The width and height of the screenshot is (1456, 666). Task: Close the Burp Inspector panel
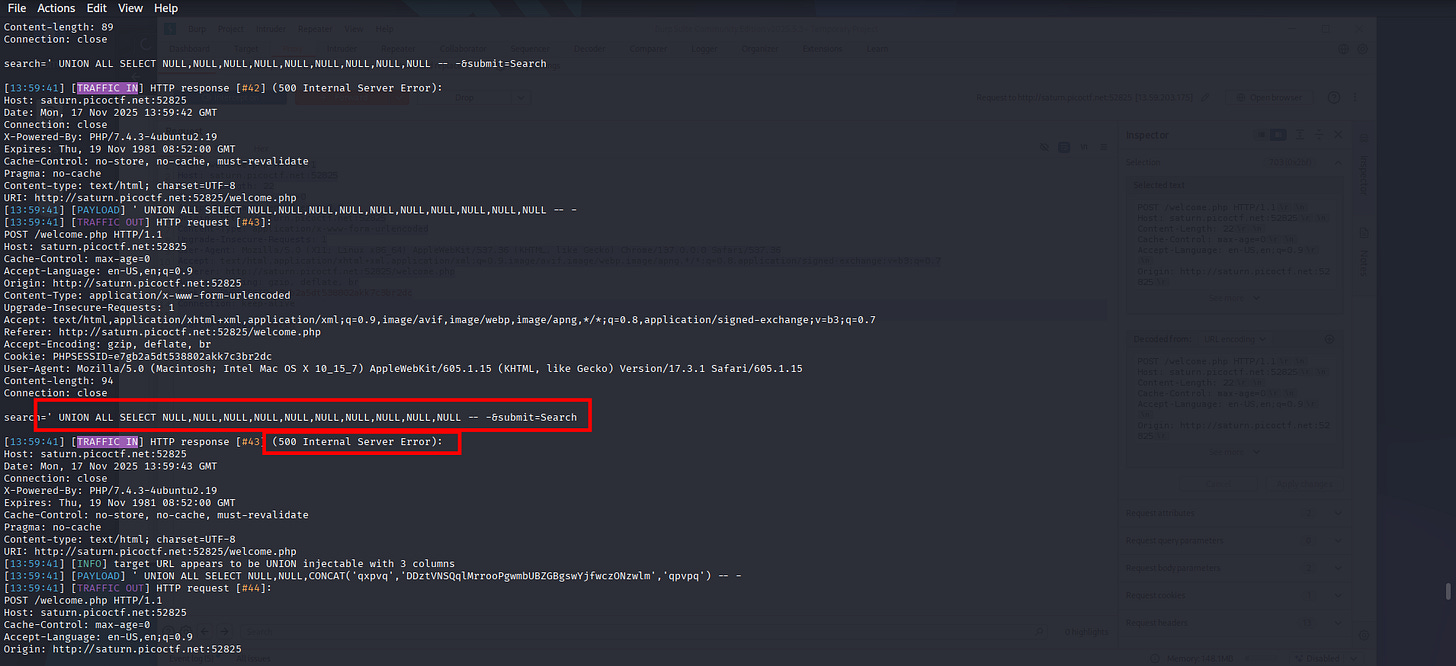click(1338, 134)
